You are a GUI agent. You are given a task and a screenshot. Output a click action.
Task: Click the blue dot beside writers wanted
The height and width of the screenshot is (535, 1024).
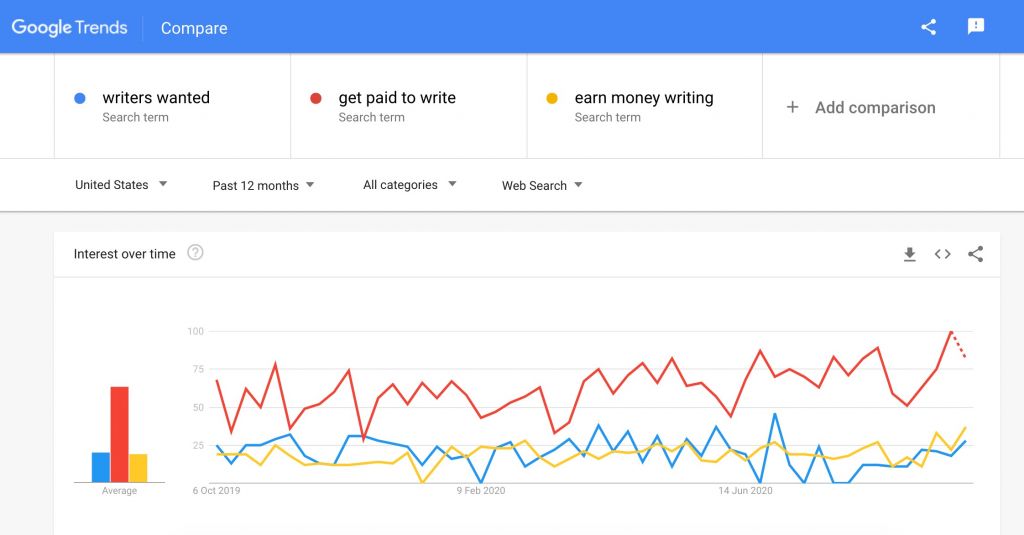[80, 98]
